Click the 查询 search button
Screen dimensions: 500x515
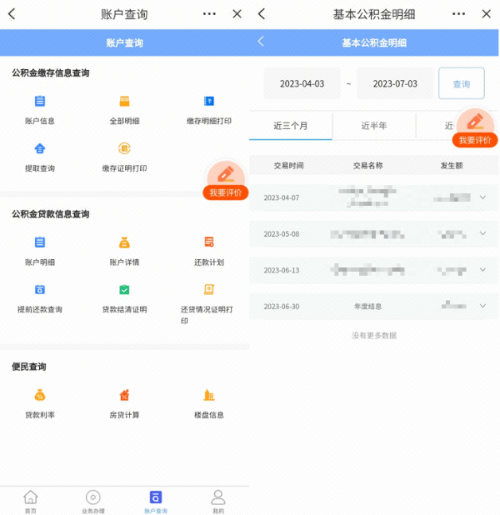click(461, 83)
